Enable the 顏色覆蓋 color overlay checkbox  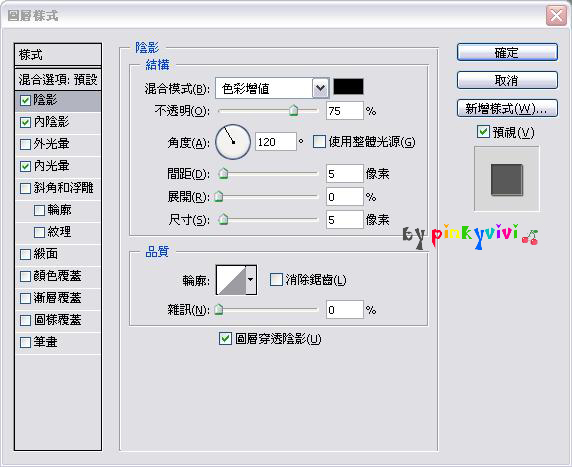tap(25, 276)
